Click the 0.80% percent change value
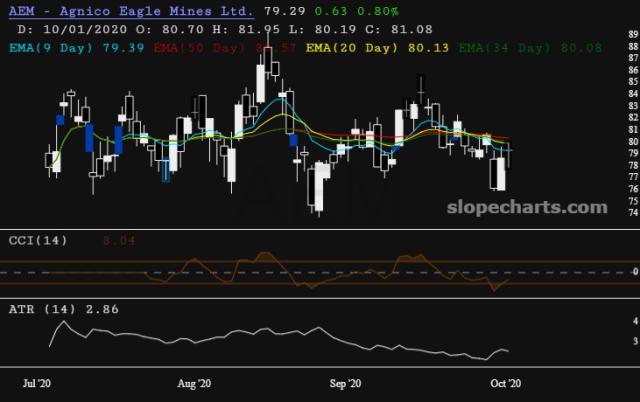The image size is (640, 402). [378, 11]
